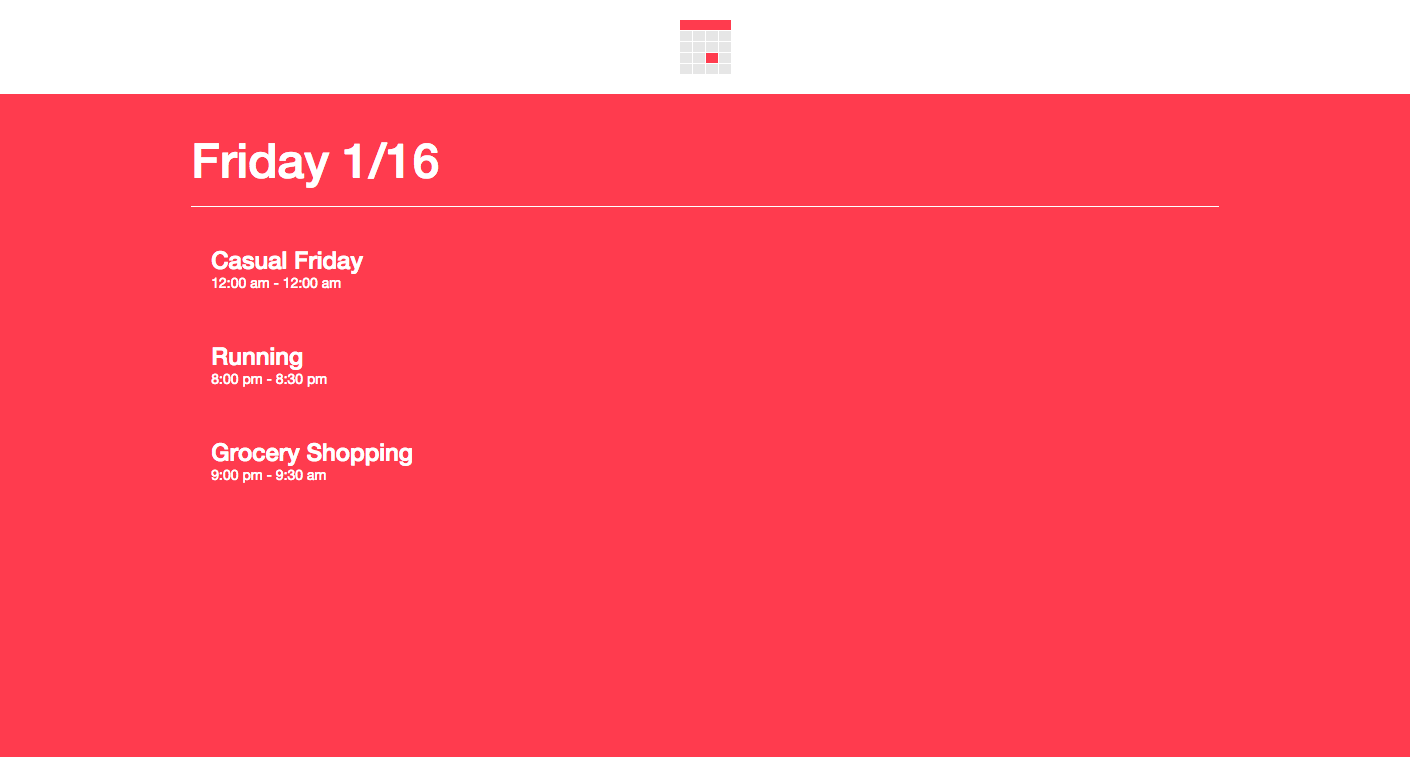Image resolution: width=1410 pixels, height=757 pixels.
Task: Click the calendar icon in the header
Action: (x=705, y=47)
